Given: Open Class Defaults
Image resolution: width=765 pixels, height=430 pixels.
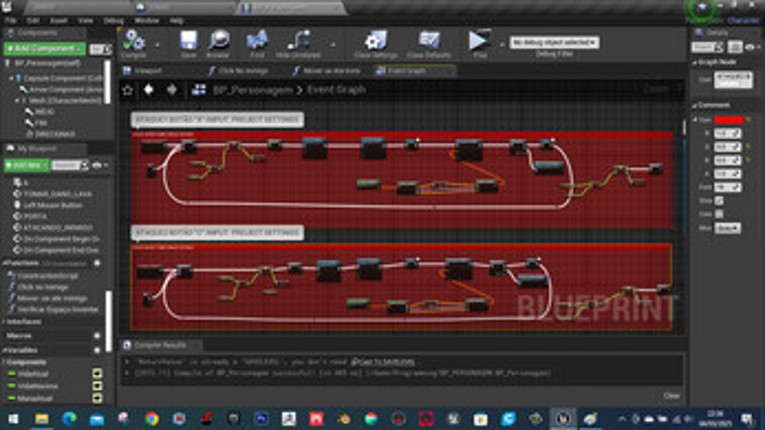Looking at the screenshot, I should 429,42.
